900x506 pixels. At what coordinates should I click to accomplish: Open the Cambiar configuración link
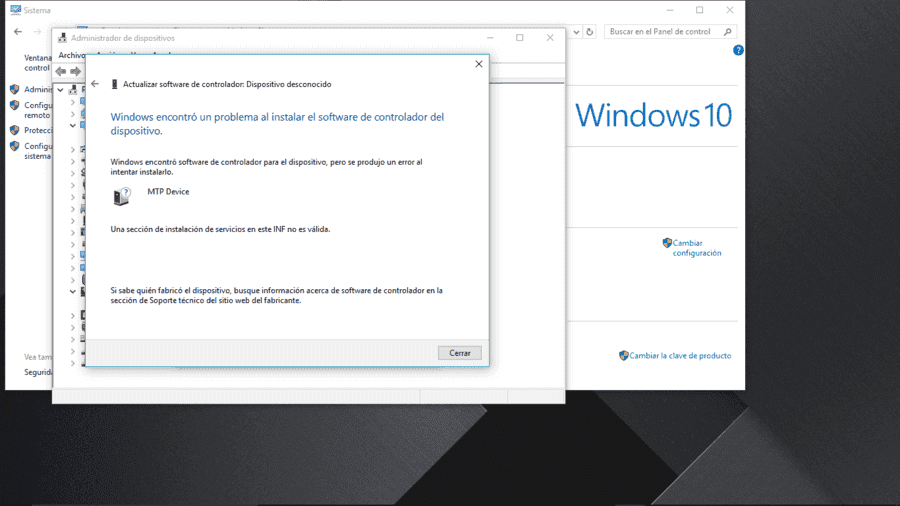tap(697, 248)
